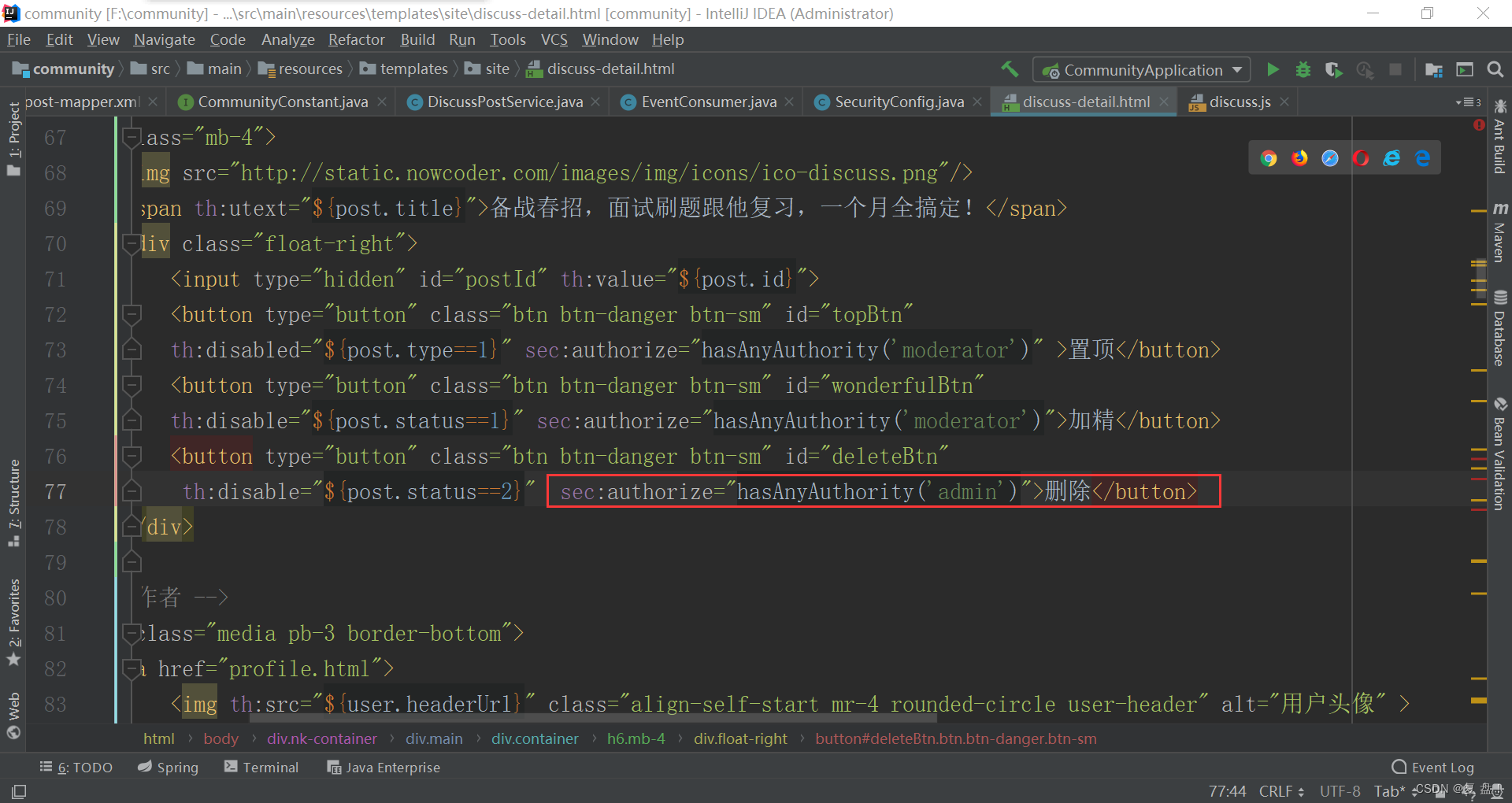Switch to CommunityConstant.java tab
The width and height of the screenshot is (1512, 803).
pyautogui.click(x=282, y=102)
